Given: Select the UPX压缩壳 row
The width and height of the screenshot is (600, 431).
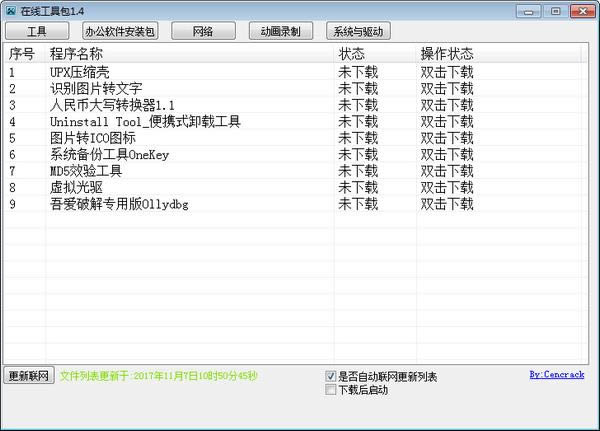Looking at the screenshot, I should pyautogui.click(x=293, y=72).
